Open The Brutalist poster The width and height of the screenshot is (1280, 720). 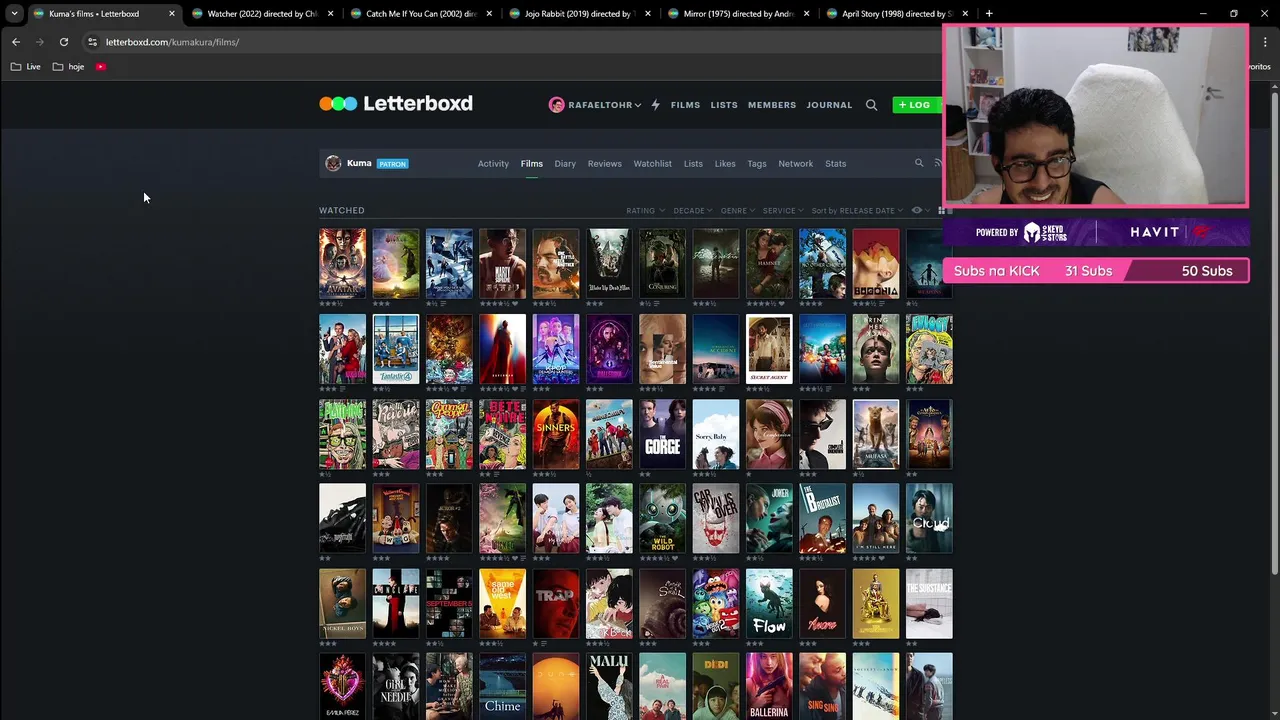pyautogui.click(x=823, y=519)
